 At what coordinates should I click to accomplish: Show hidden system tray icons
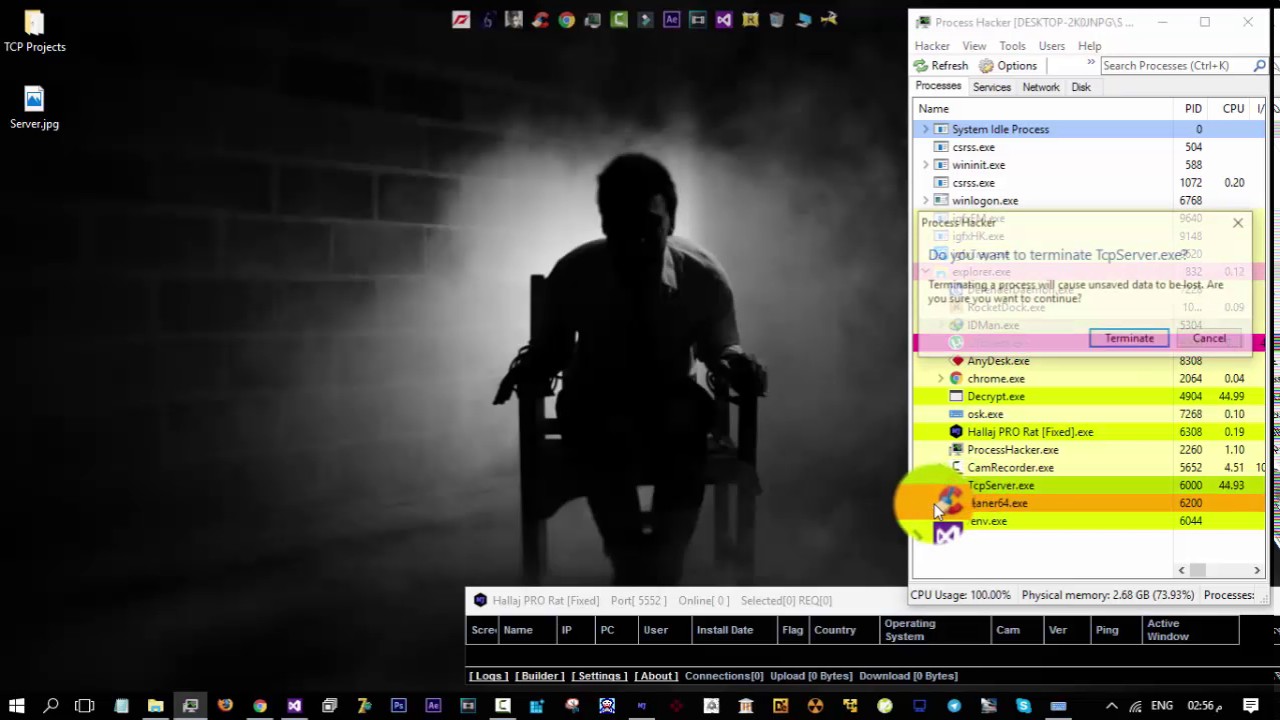(x=1110, y=706)
